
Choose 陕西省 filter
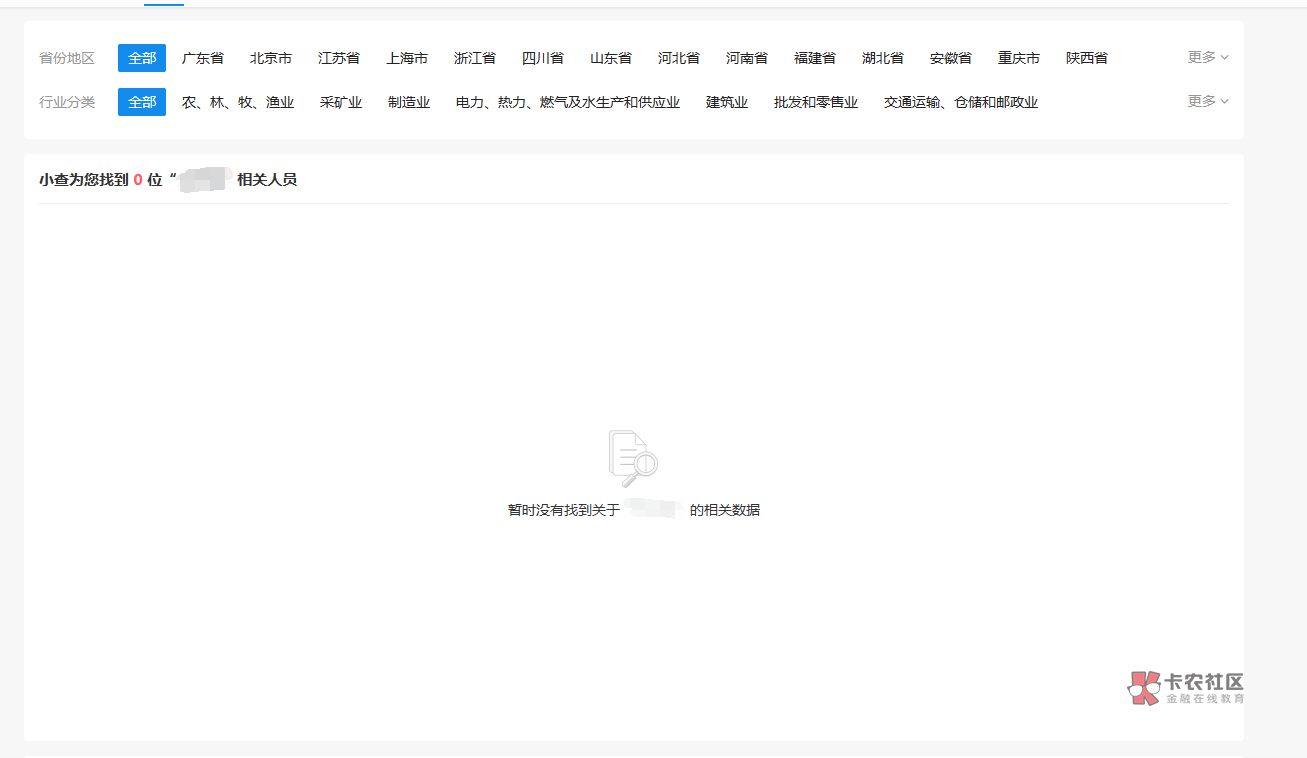tap(1087, 58)
